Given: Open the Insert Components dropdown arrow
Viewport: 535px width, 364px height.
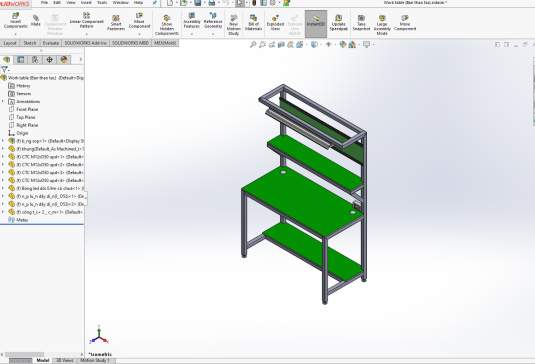Looking at the screenshot, I should click(x=15, y=34).
